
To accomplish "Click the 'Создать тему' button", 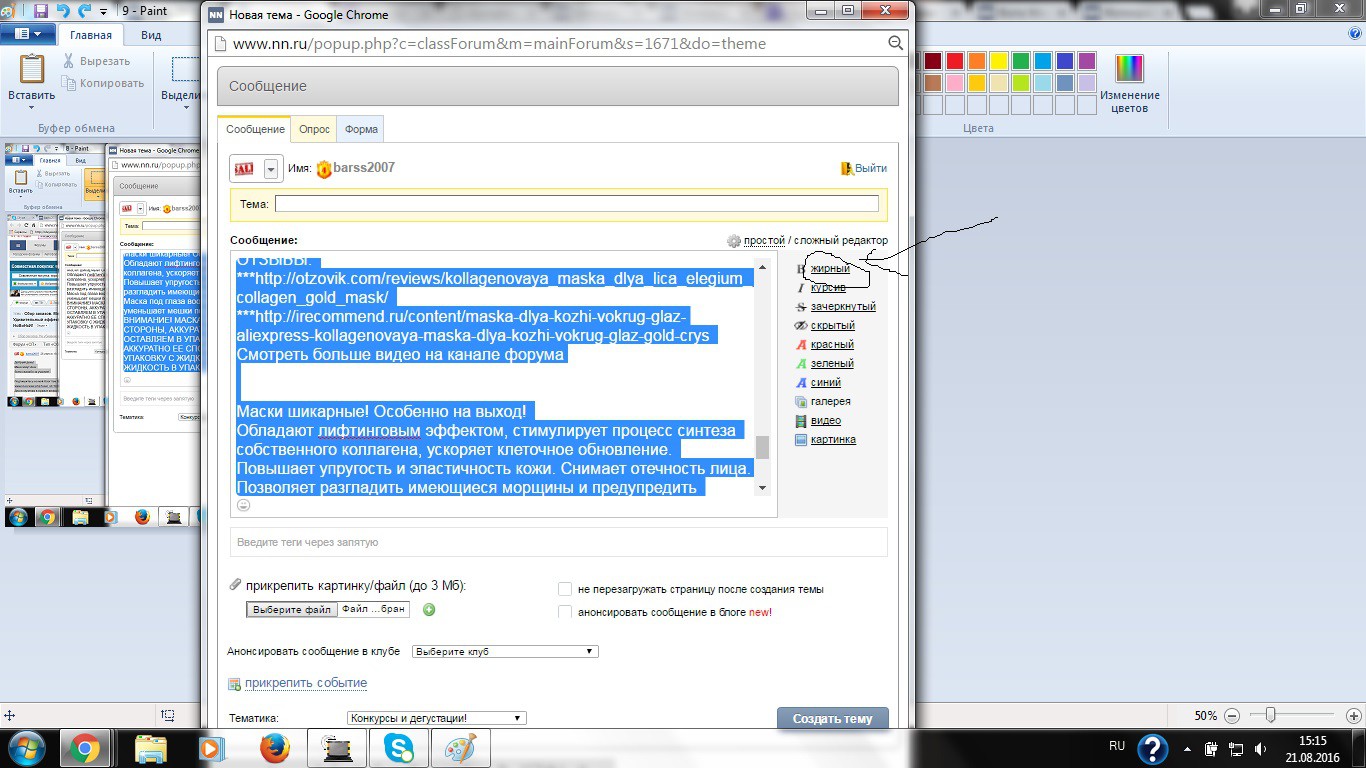I will coord(832,718).
